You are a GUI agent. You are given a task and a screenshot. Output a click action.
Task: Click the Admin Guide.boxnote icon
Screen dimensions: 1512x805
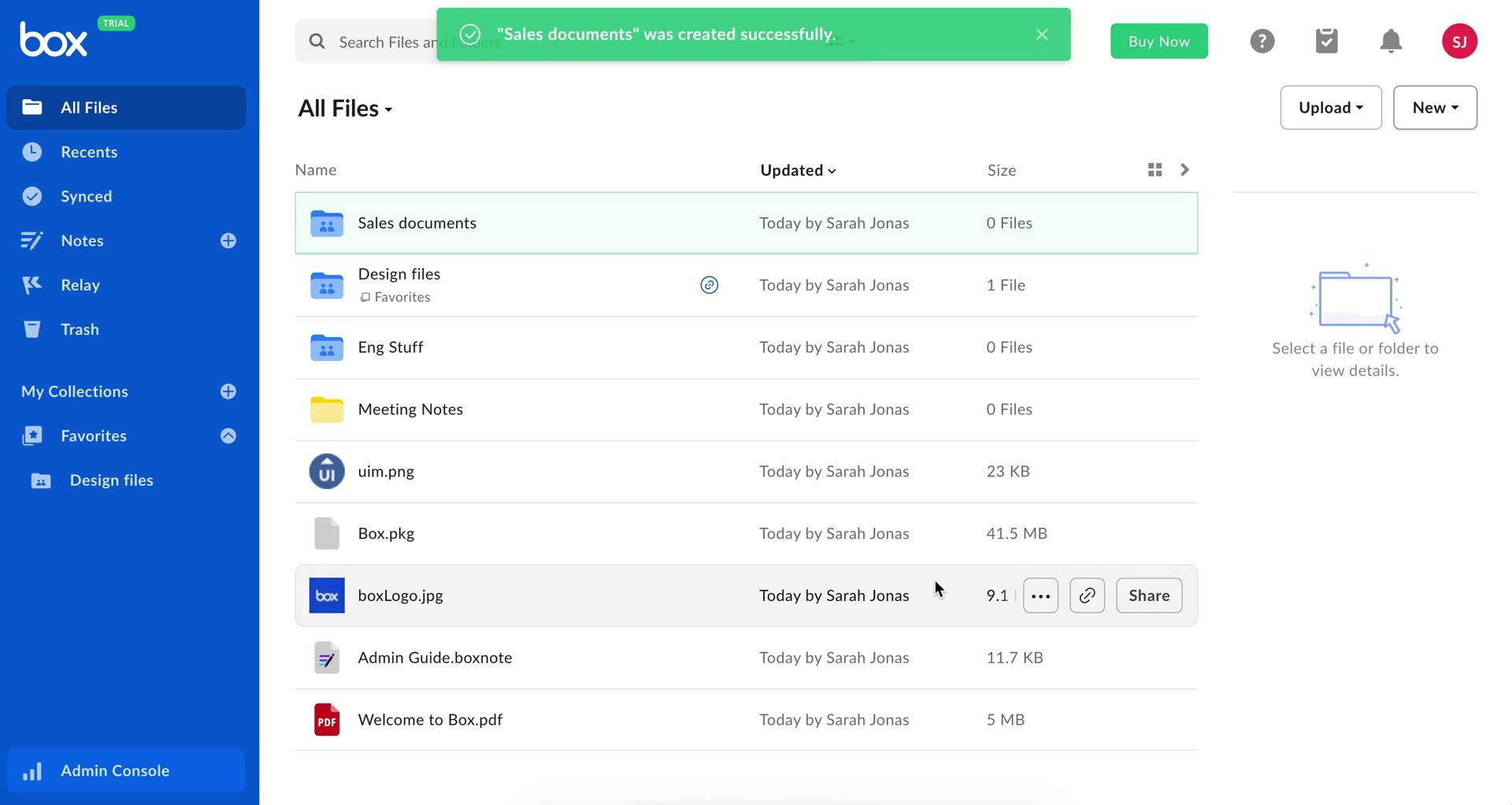click(x=327, y=658)
